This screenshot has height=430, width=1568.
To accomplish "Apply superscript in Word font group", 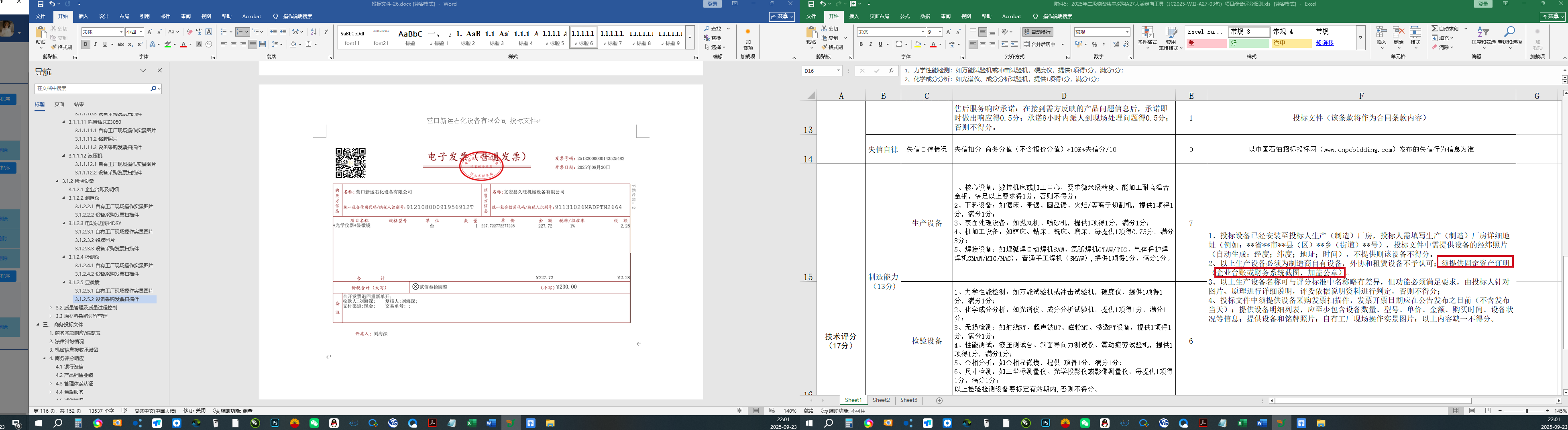I will coord(140,45).
